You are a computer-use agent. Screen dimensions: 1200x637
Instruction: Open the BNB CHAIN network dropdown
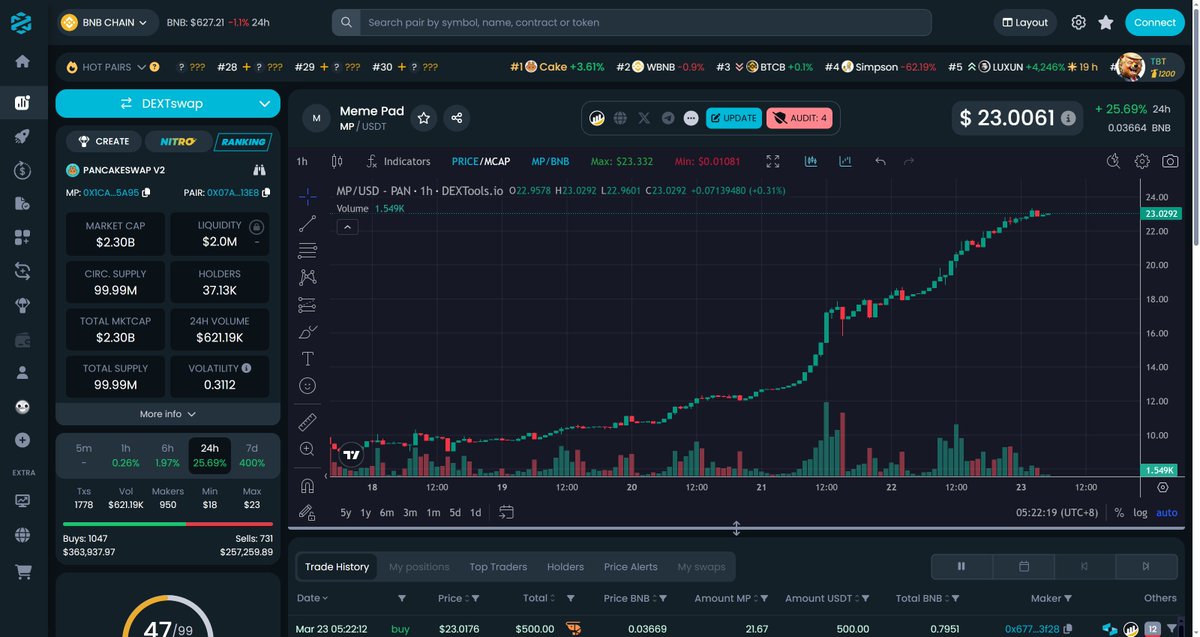pos(108,22)
